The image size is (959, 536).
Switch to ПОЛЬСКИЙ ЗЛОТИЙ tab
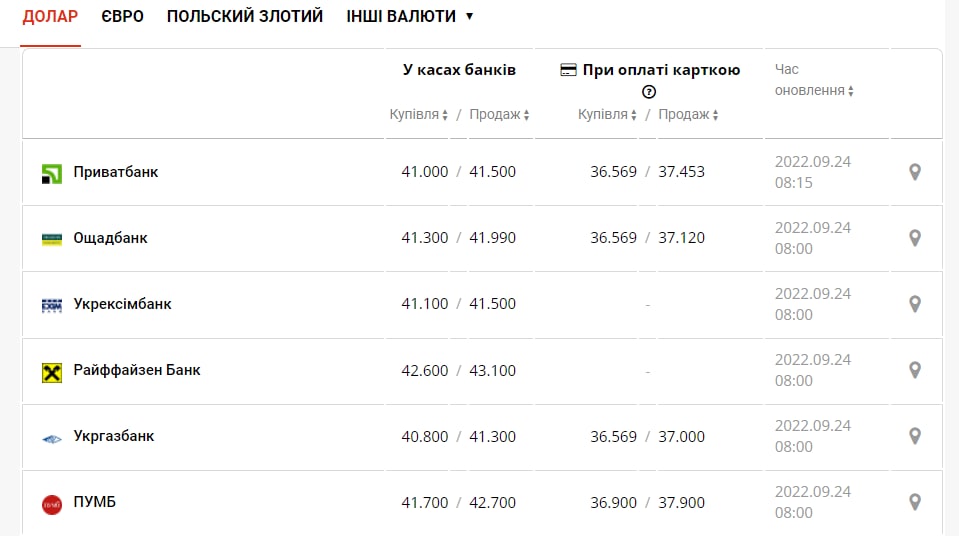[245, 16]
